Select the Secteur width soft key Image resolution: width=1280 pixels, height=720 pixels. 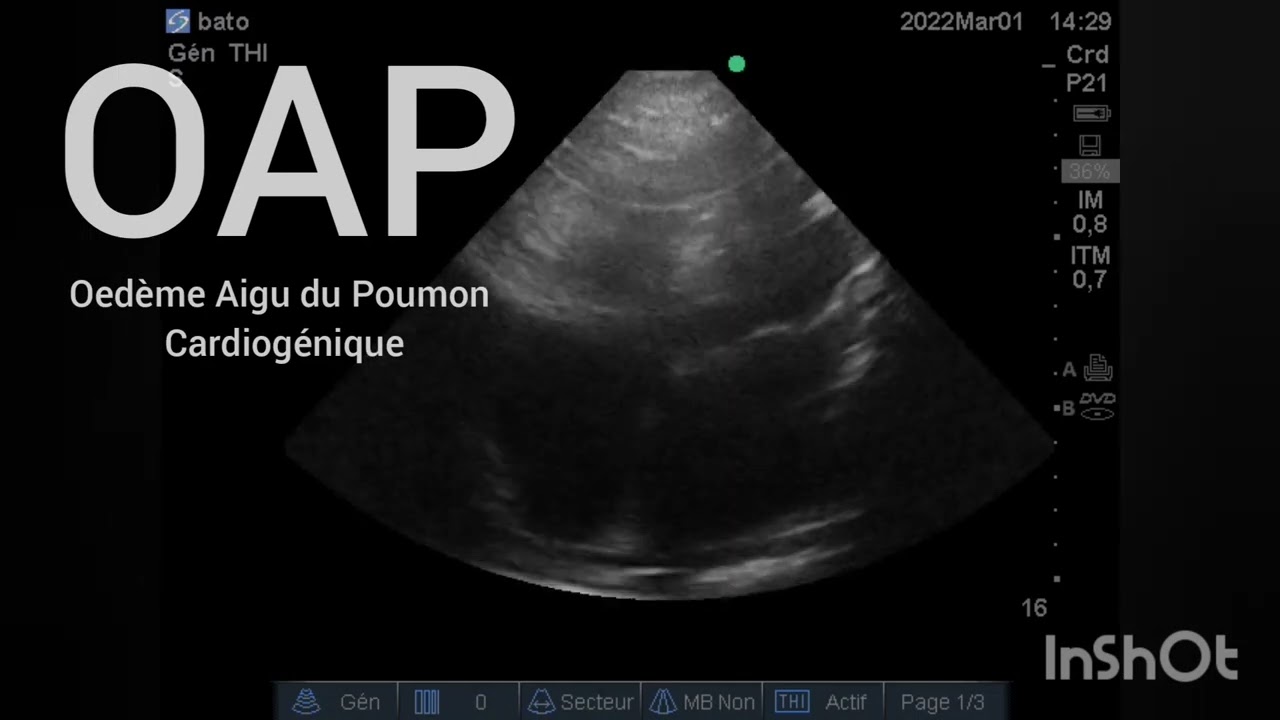pos(581,702)
